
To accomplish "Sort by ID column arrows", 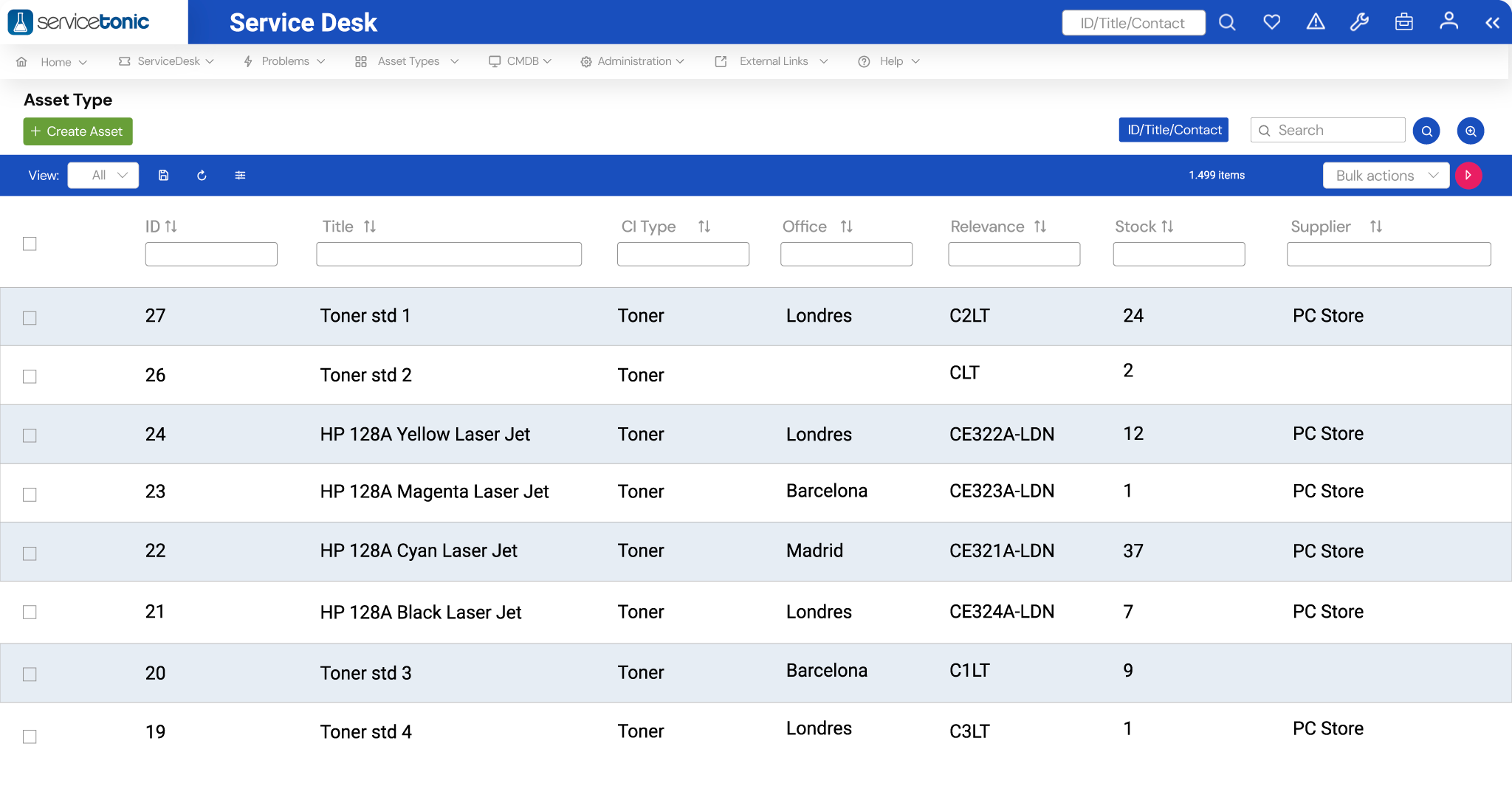I will (171, 227).
